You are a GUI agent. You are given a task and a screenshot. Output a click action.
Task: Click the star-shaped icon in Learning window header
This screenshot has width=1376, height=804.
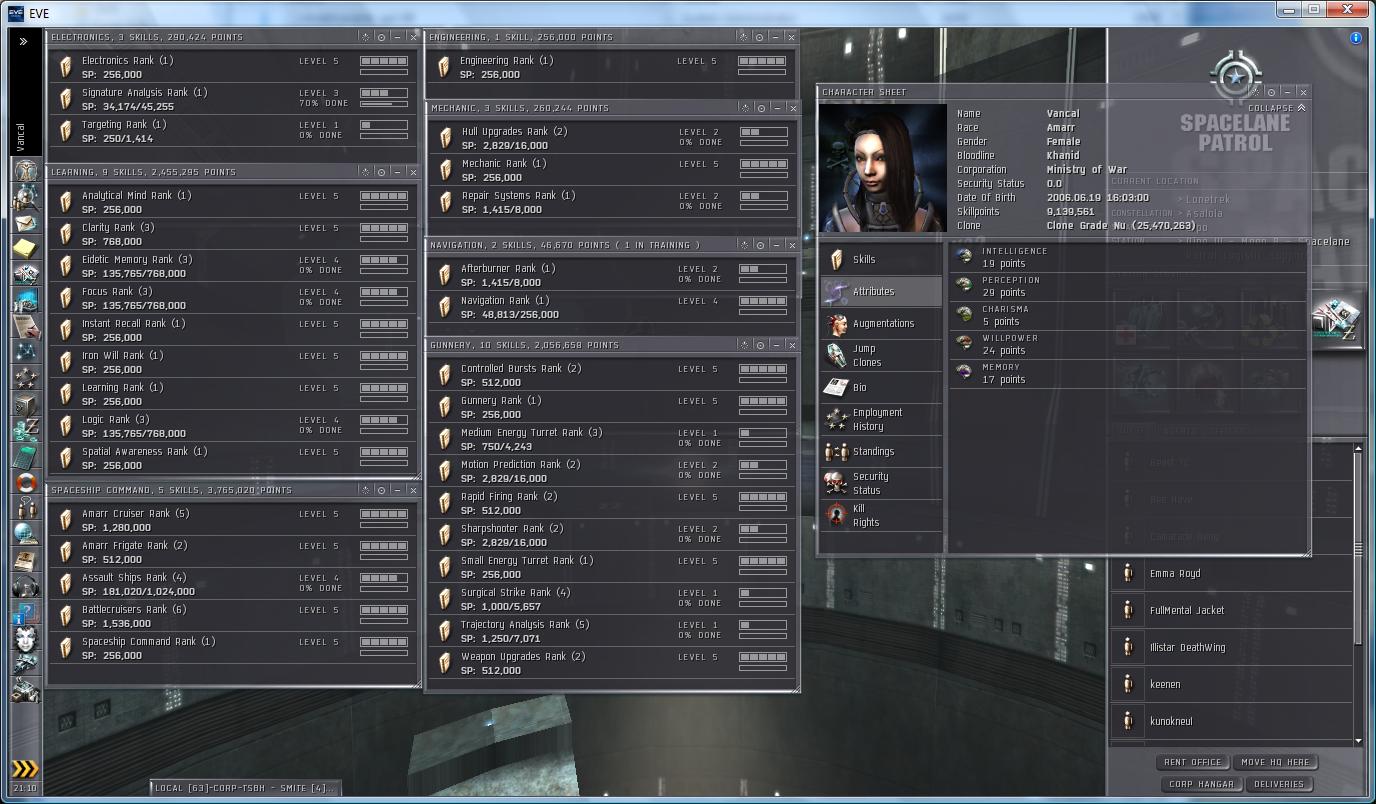365,172
